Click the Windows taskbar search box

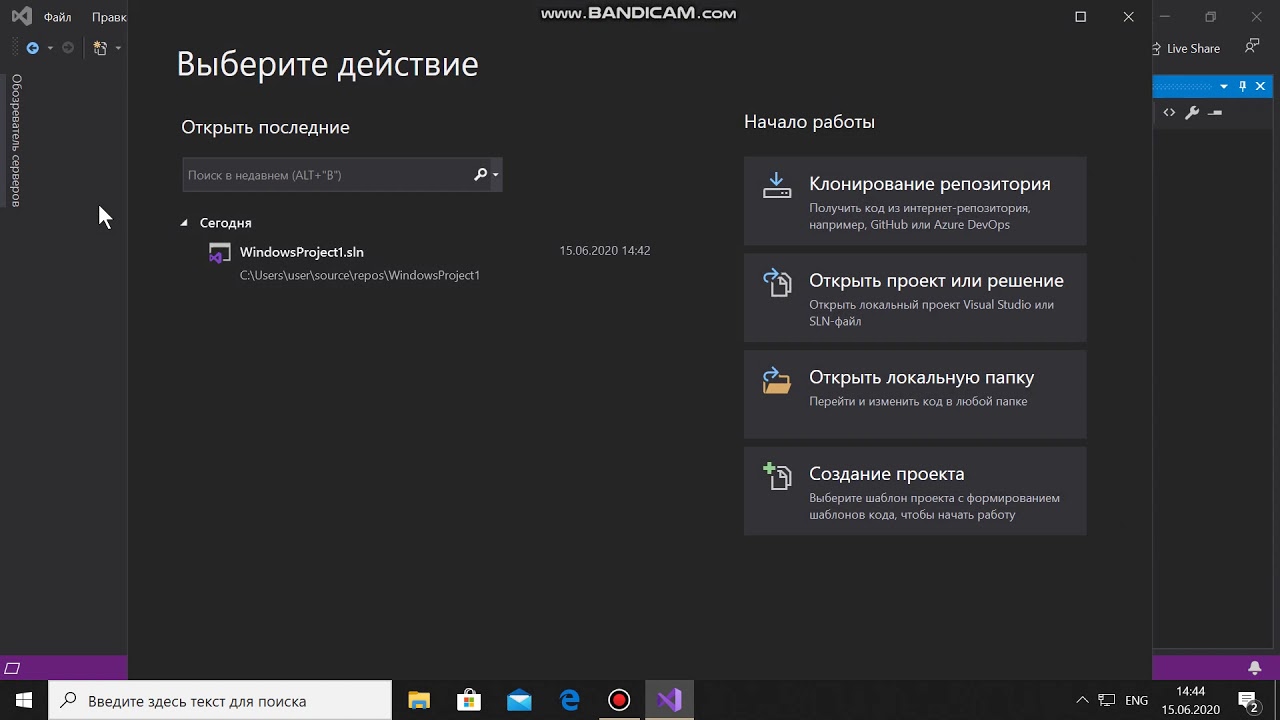220,701
